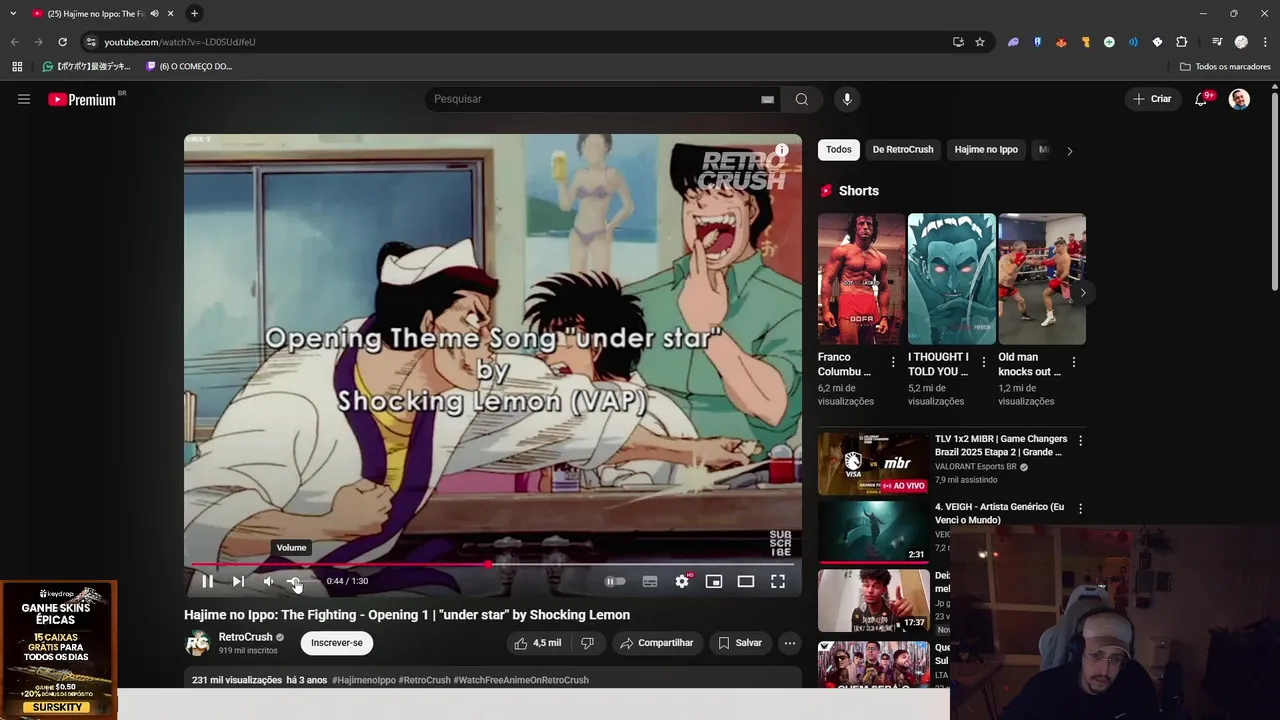Open options for VEIGH Artista Genérico video
Screen dimensions: 1280x720
(1080, 508)
